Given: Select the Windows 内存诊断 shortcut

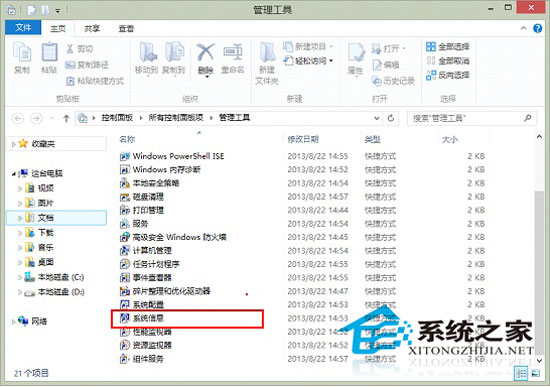Looking at the screenshot, I should coord(160,169).
